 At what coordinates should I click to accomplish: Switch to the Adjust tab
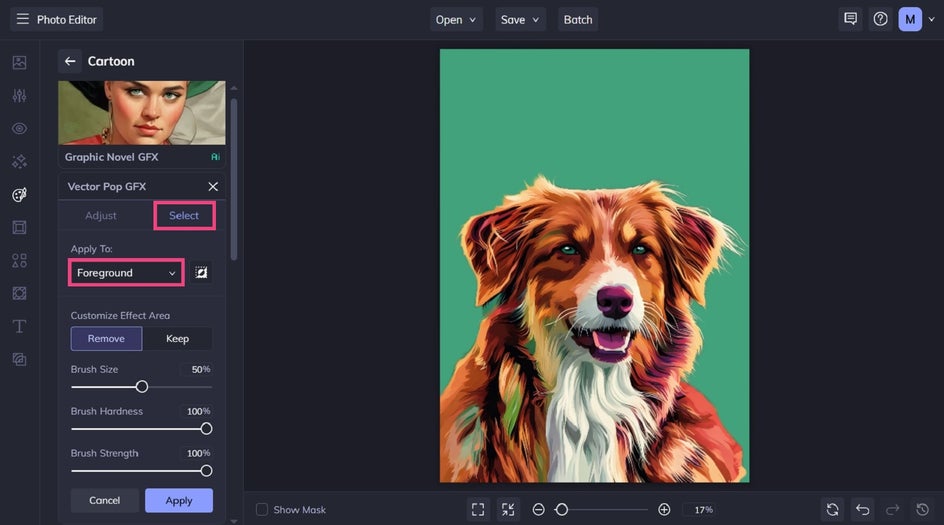pos(101,216)
